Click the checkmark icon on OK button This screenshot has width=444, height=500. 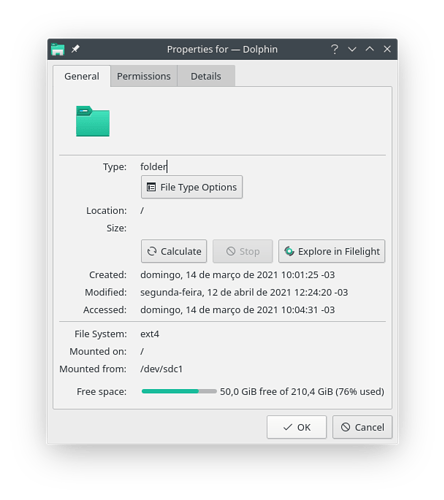[x=287, y=427]
